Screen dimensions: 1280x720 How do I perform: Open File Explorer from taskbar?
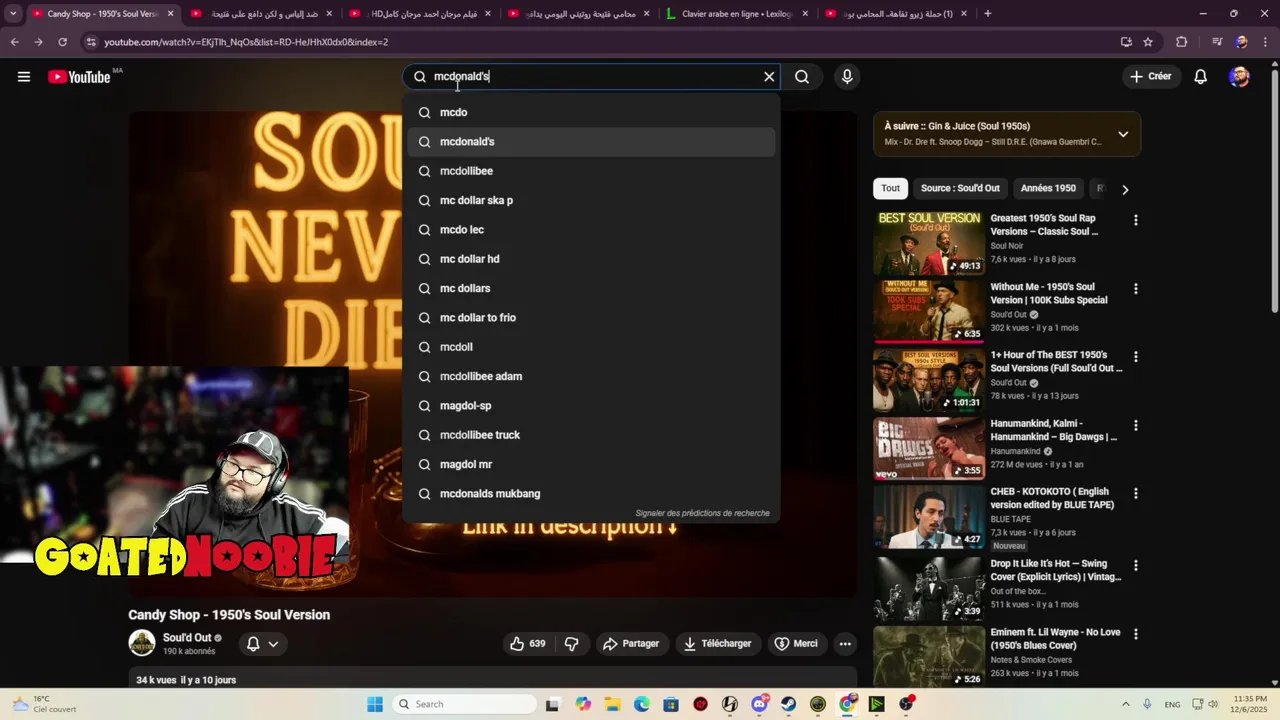(612, 704)
